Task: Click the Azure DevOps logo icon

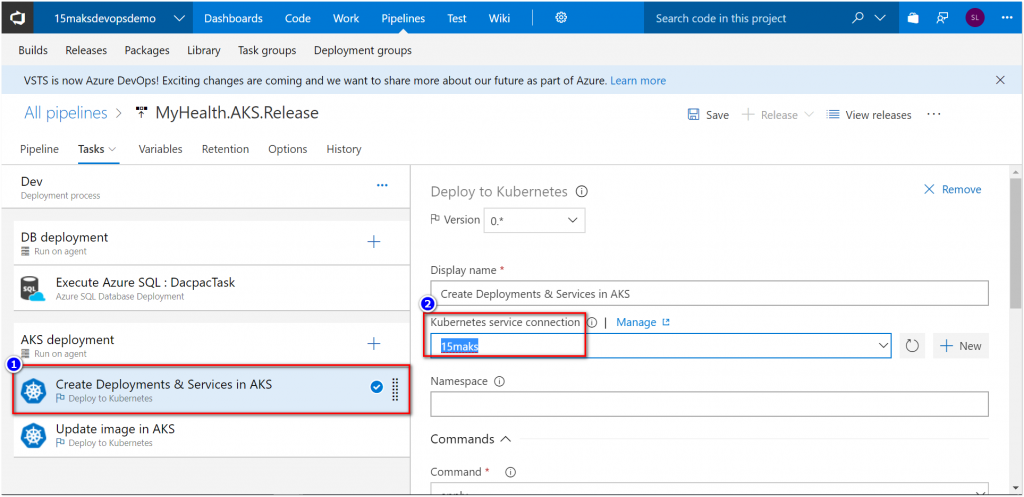Action: (x=17, y=18)
